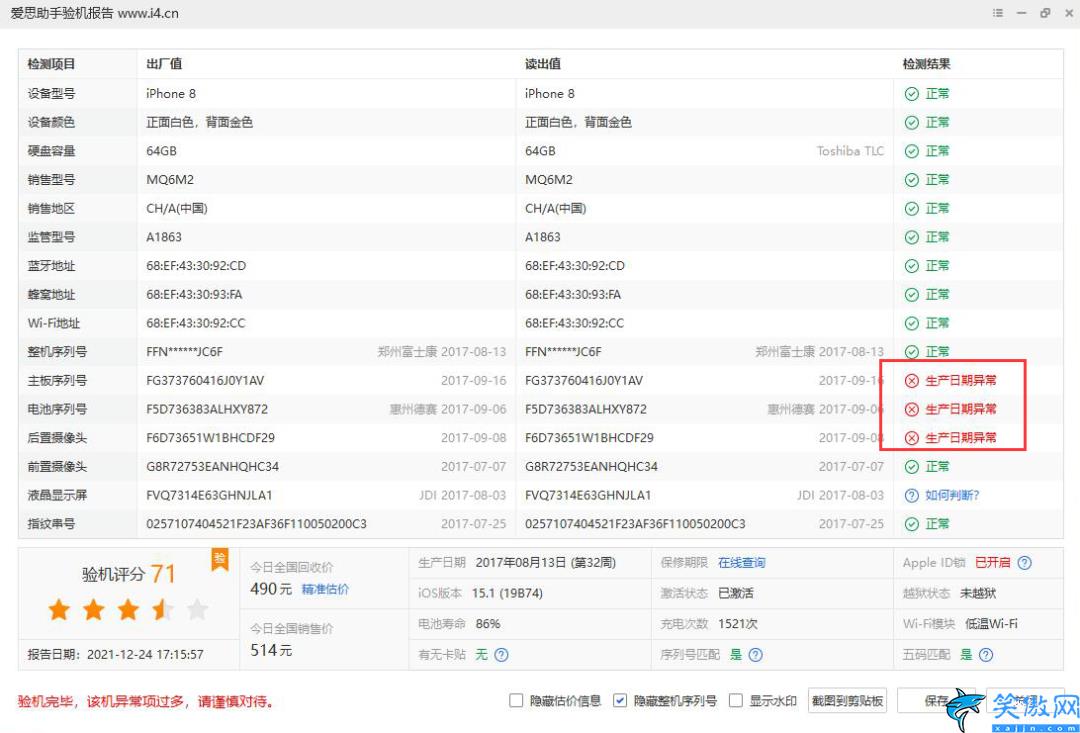The height and width of the screenshot is (733, 1080).
Task: Click the green check icon for 蓝牙地址
Action: (x=912, y=266)
